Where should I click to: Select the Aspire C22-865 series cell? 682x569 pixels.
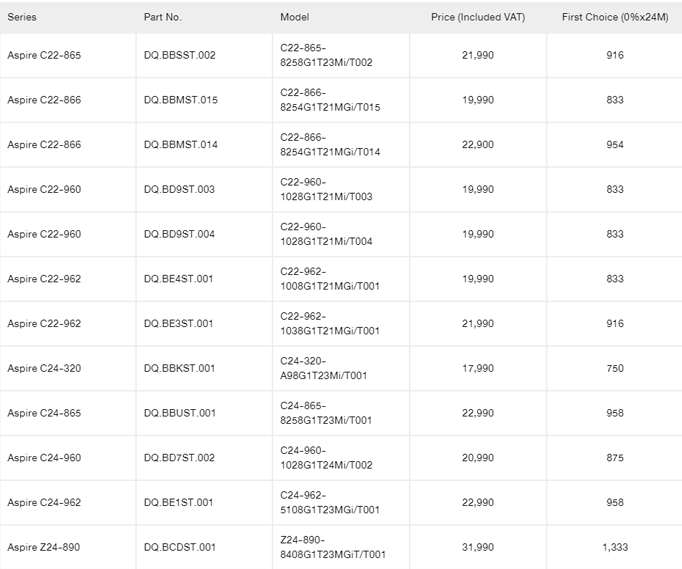(x=44, y=55)
